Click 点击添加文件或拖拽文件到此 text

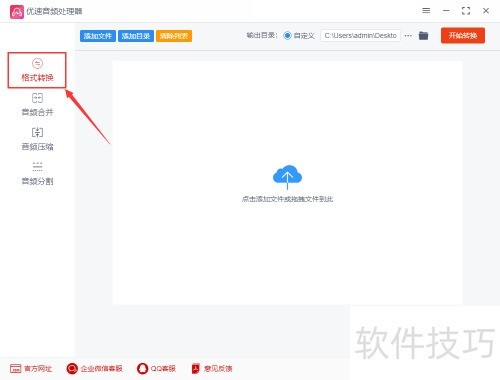click(x=287, y=199)
